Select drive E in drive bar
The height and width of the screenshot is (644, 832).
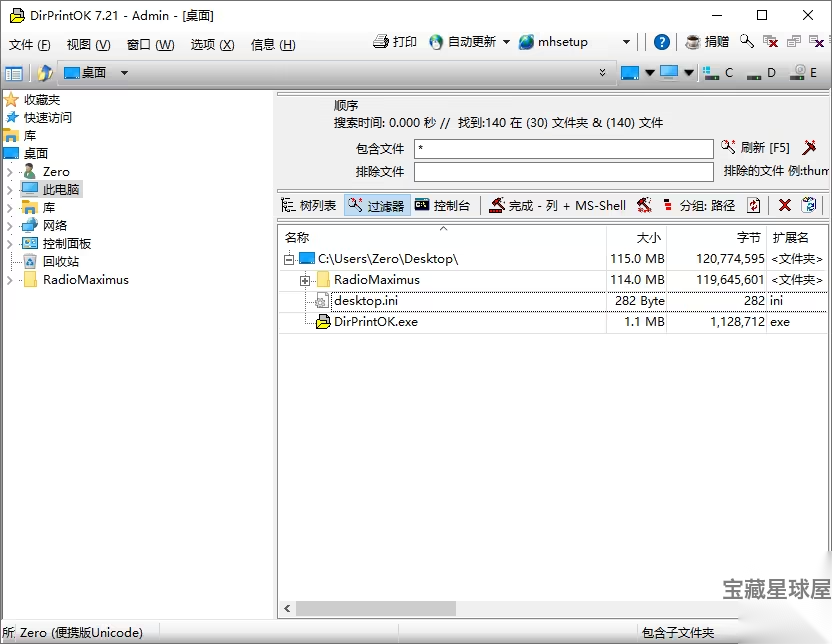(803, 73)
